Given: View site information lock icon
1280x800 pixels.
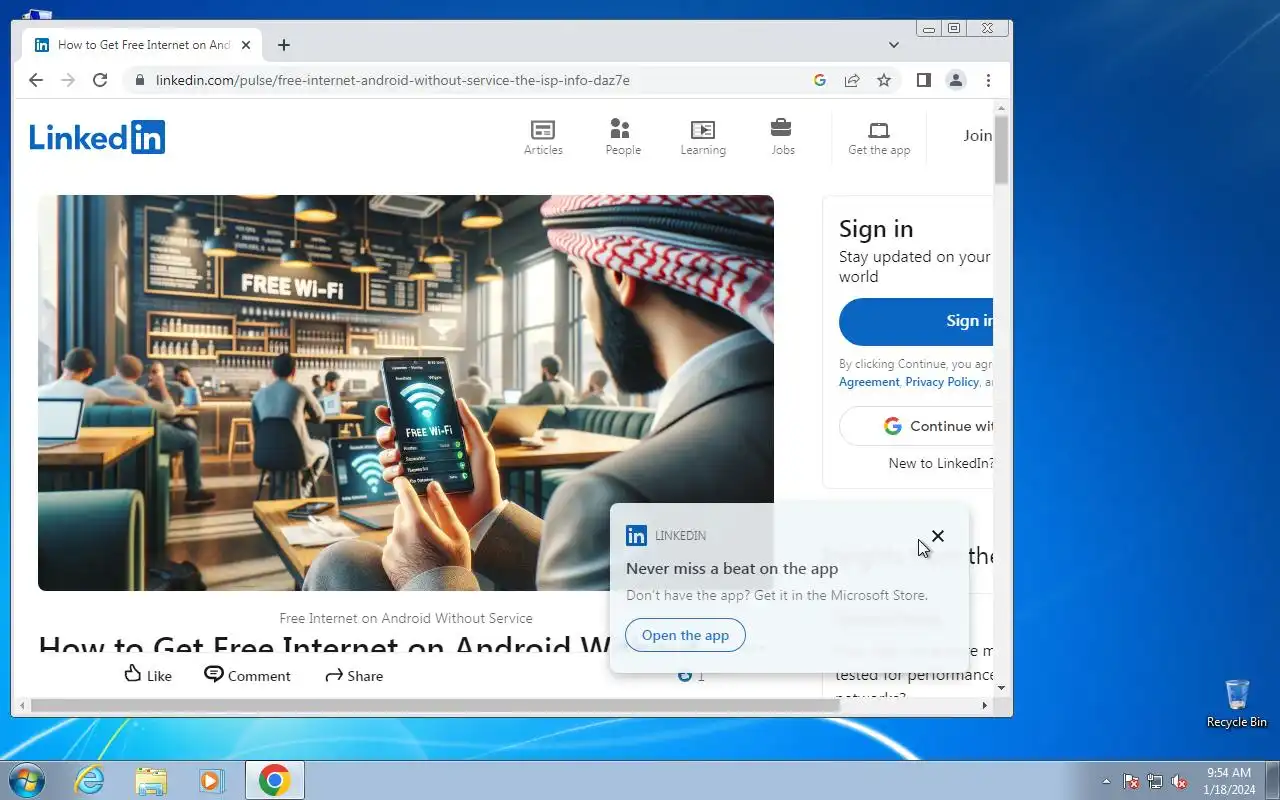Looking at the screenshot, I should pos(138,80).
